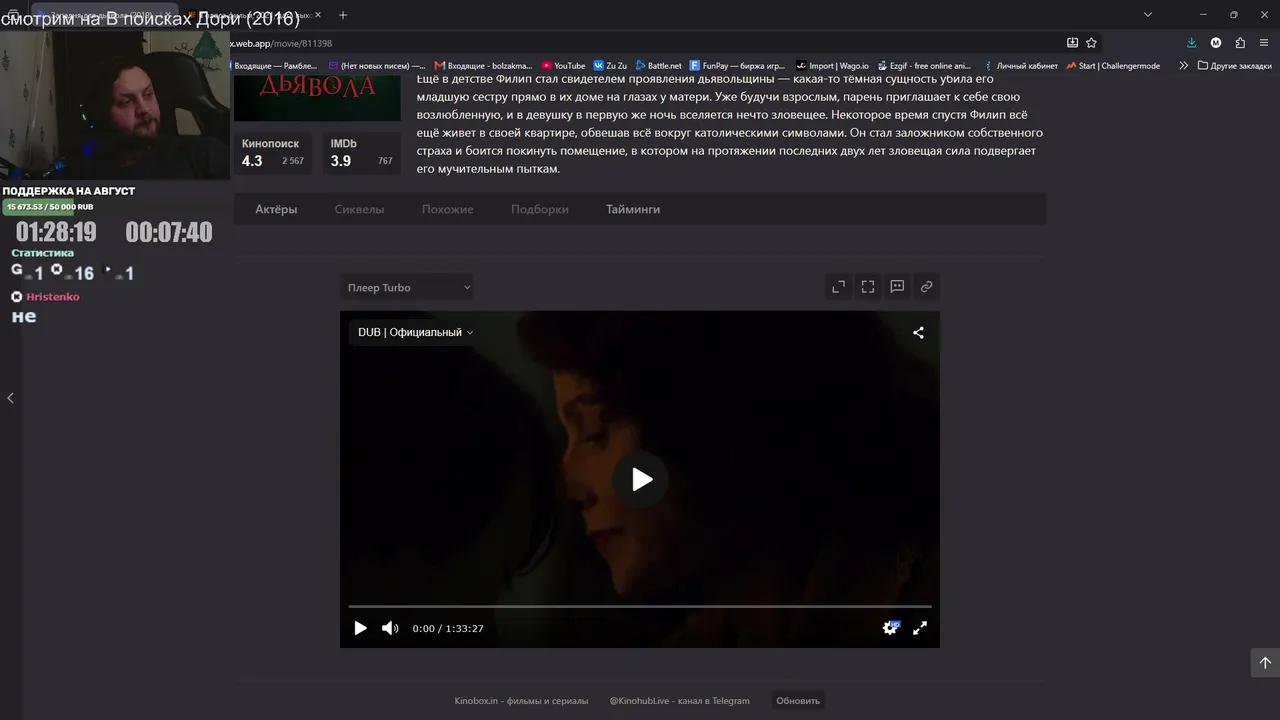Screen dimensions: 1280x720
Task: Expand the player with the diagonal arrows icon
Action: (839, 287)
